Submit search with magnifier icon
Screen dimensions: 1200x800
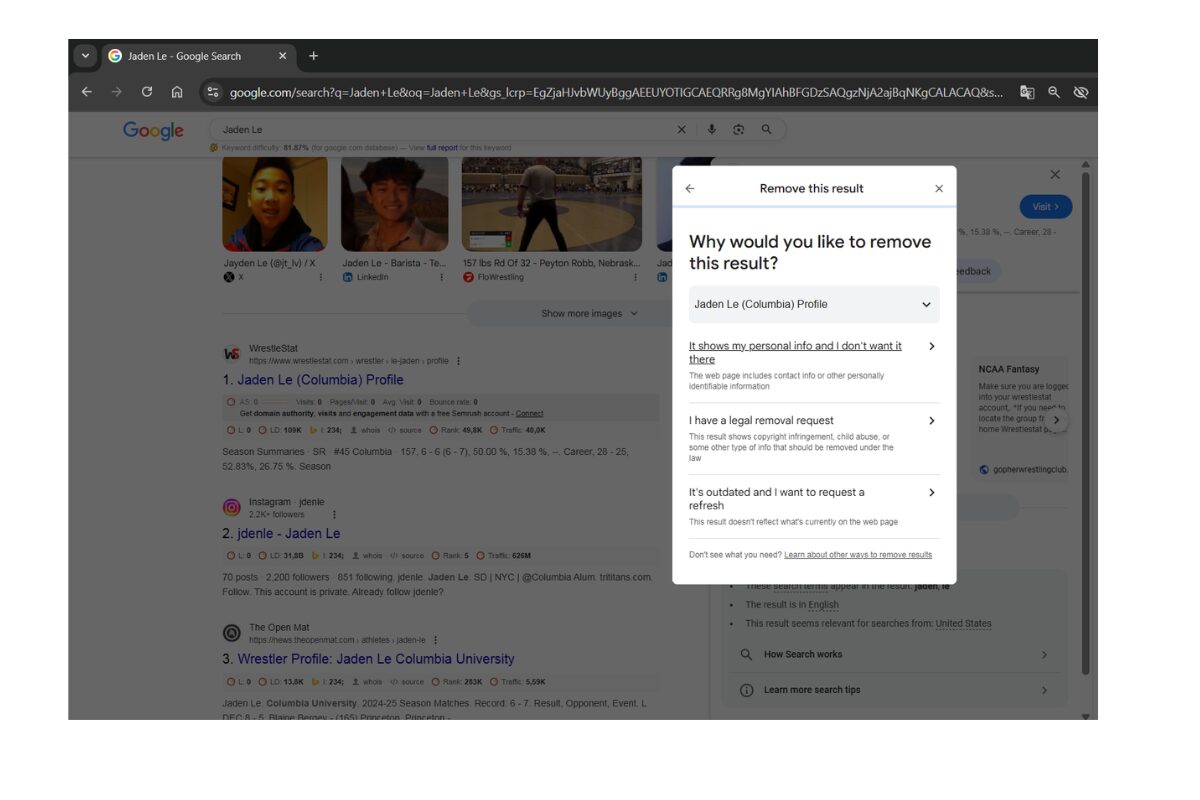pos(766,129)
